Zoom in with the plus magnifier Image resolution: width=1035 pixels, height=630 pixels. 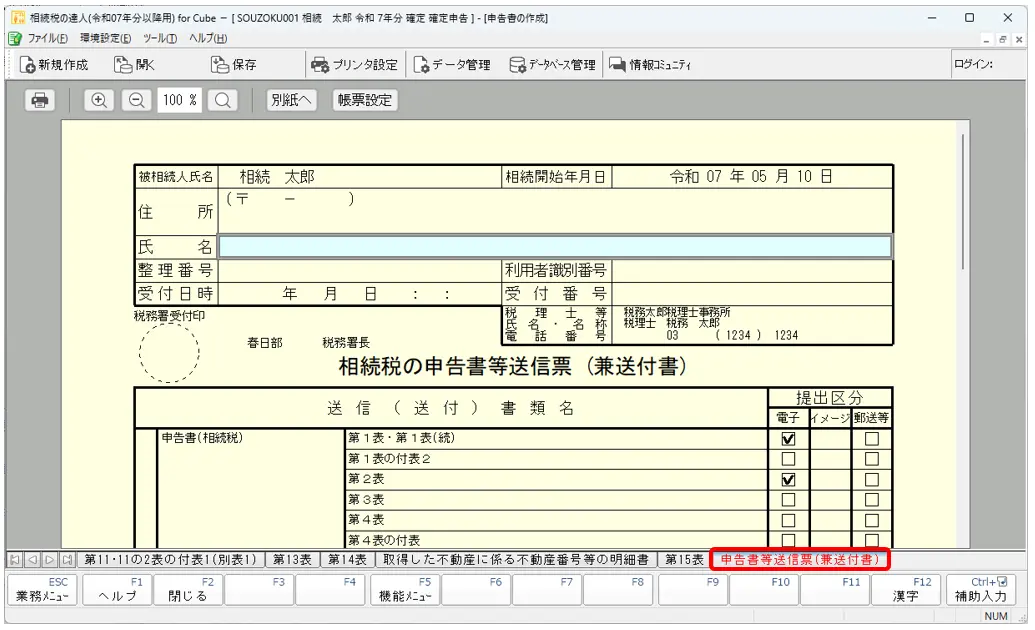pos(99,100)
